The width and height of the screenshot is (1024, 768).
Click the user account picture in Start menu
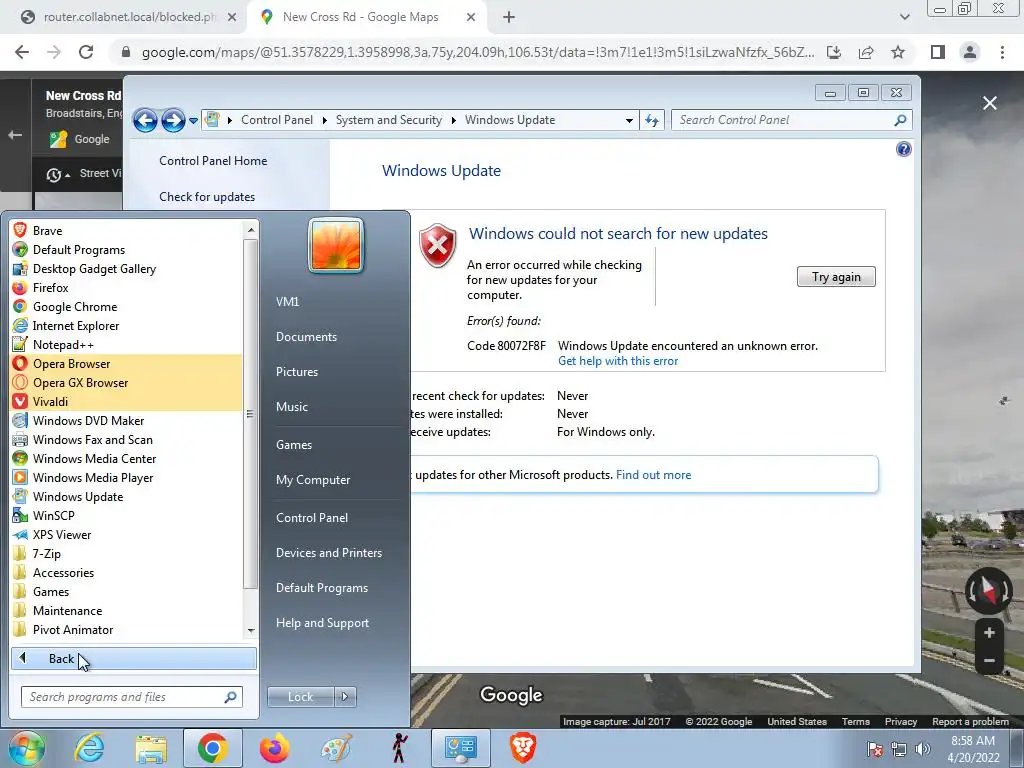(336, 246)
